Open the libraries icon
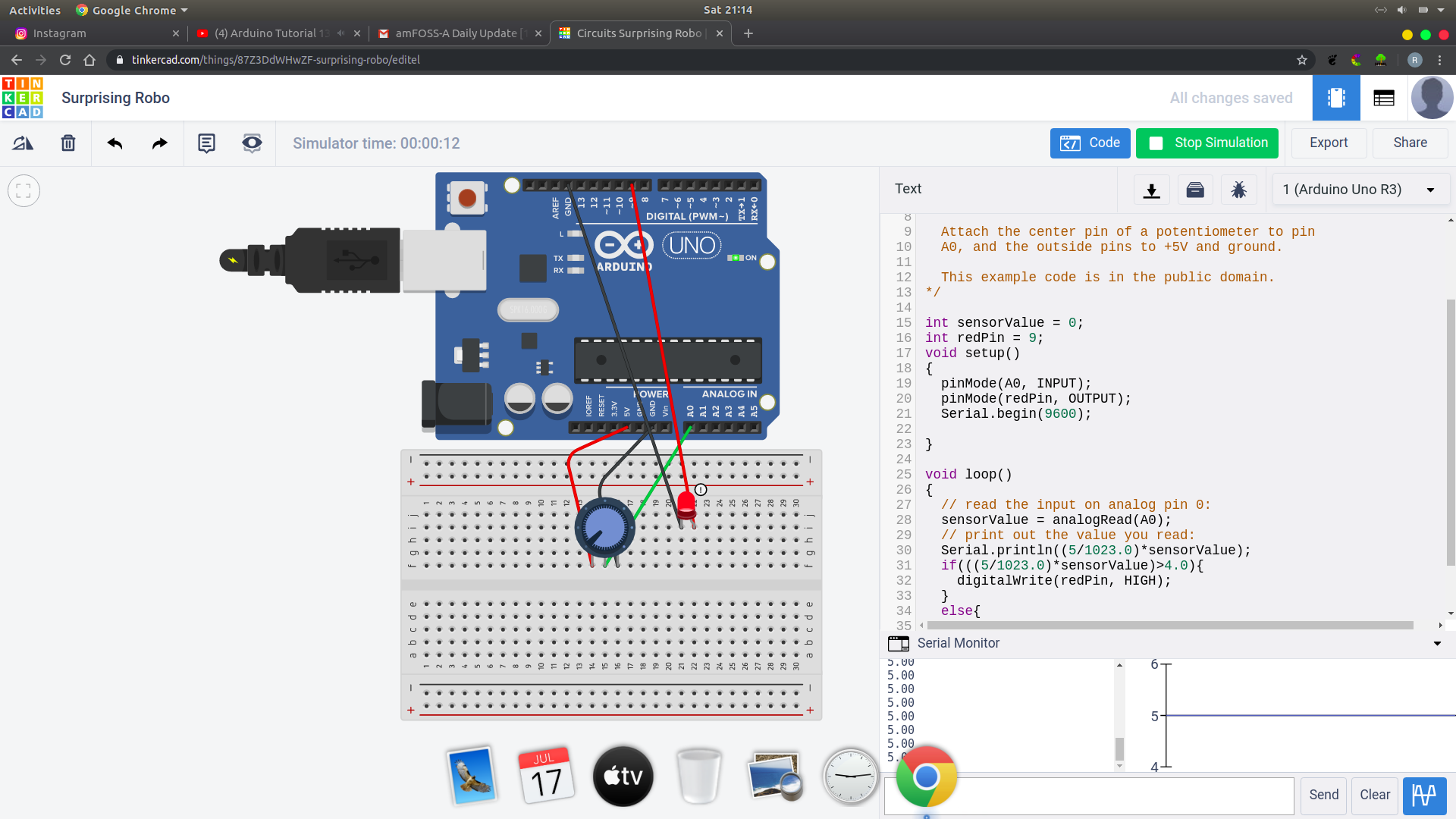Viewport: 1456px width, 819px height. coord(1195,190)
